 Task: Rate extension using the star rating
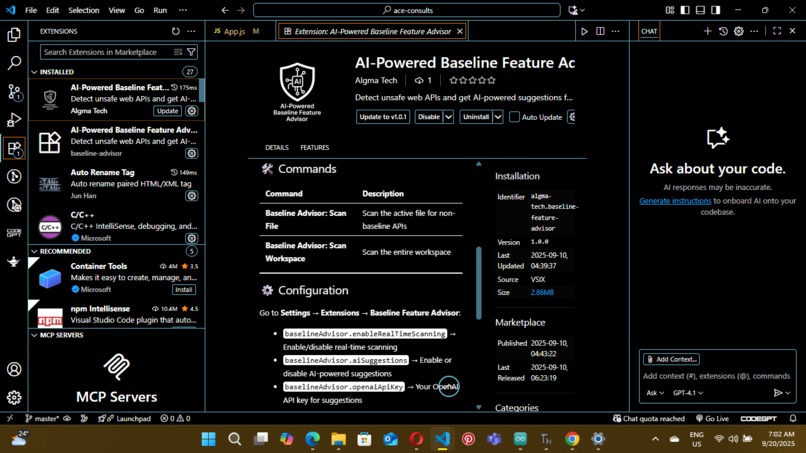tap(472, 80)
